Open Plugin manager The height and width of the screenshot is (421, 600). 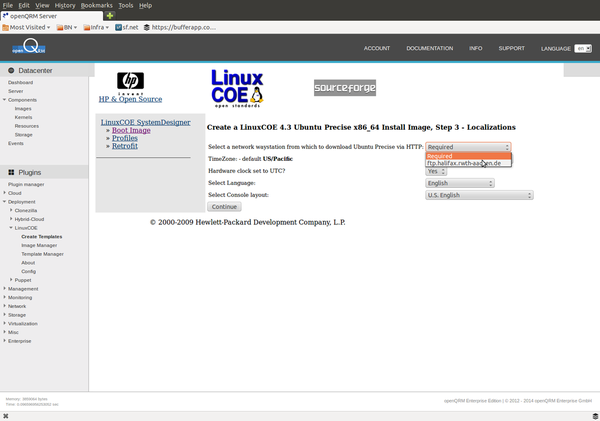tap(26, 184)
